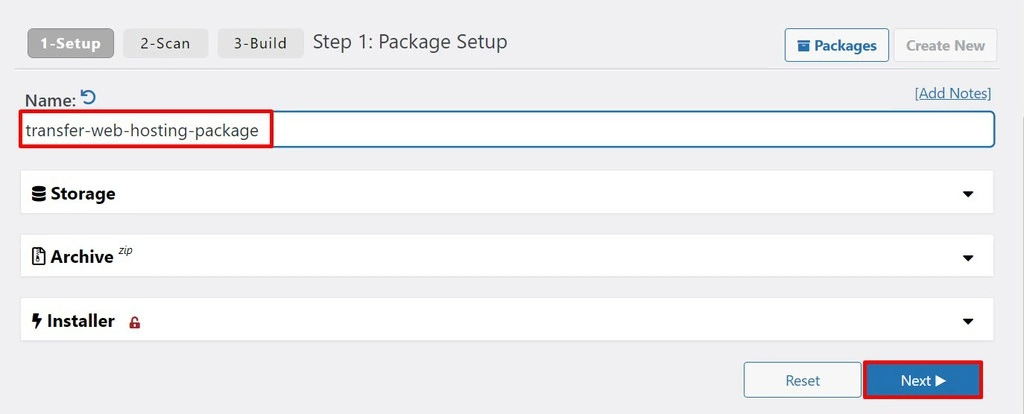The width and height of the screenshot is (1024, 414).
Task: Select the 3-Build step tab
Action: tap(260, 44)
